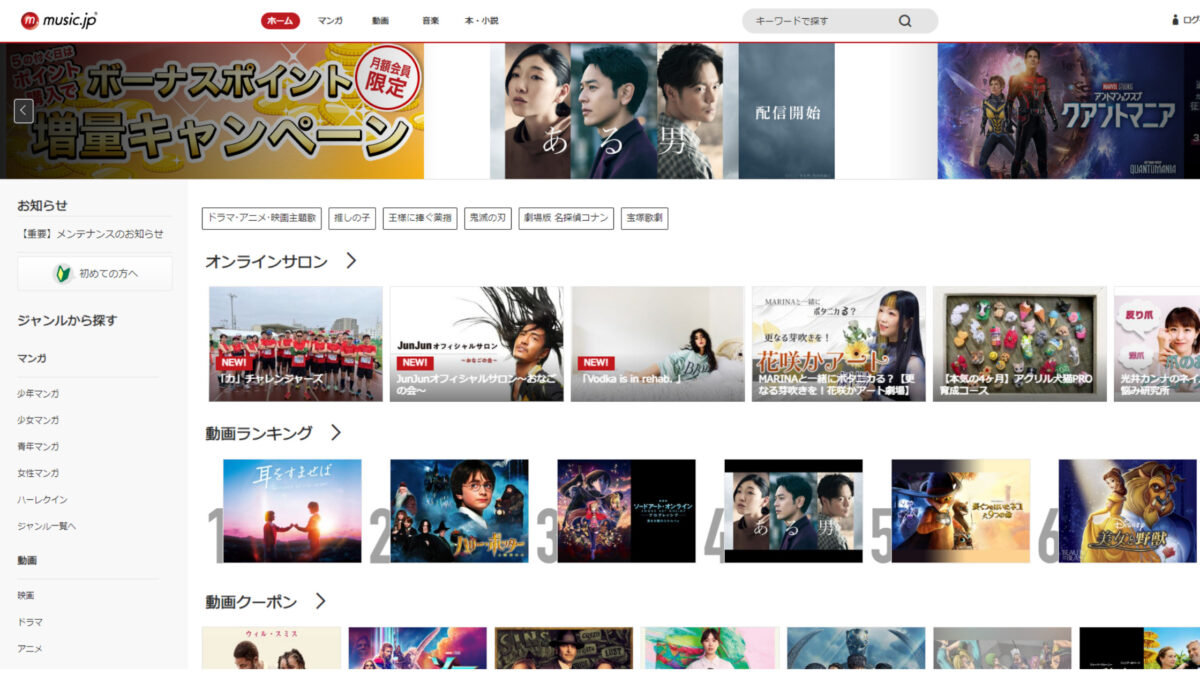The height and width of the screenshot is (675, 1200).
Task: Open rank 3 ソードアート・オンライン video
Action: click(626, 511)
